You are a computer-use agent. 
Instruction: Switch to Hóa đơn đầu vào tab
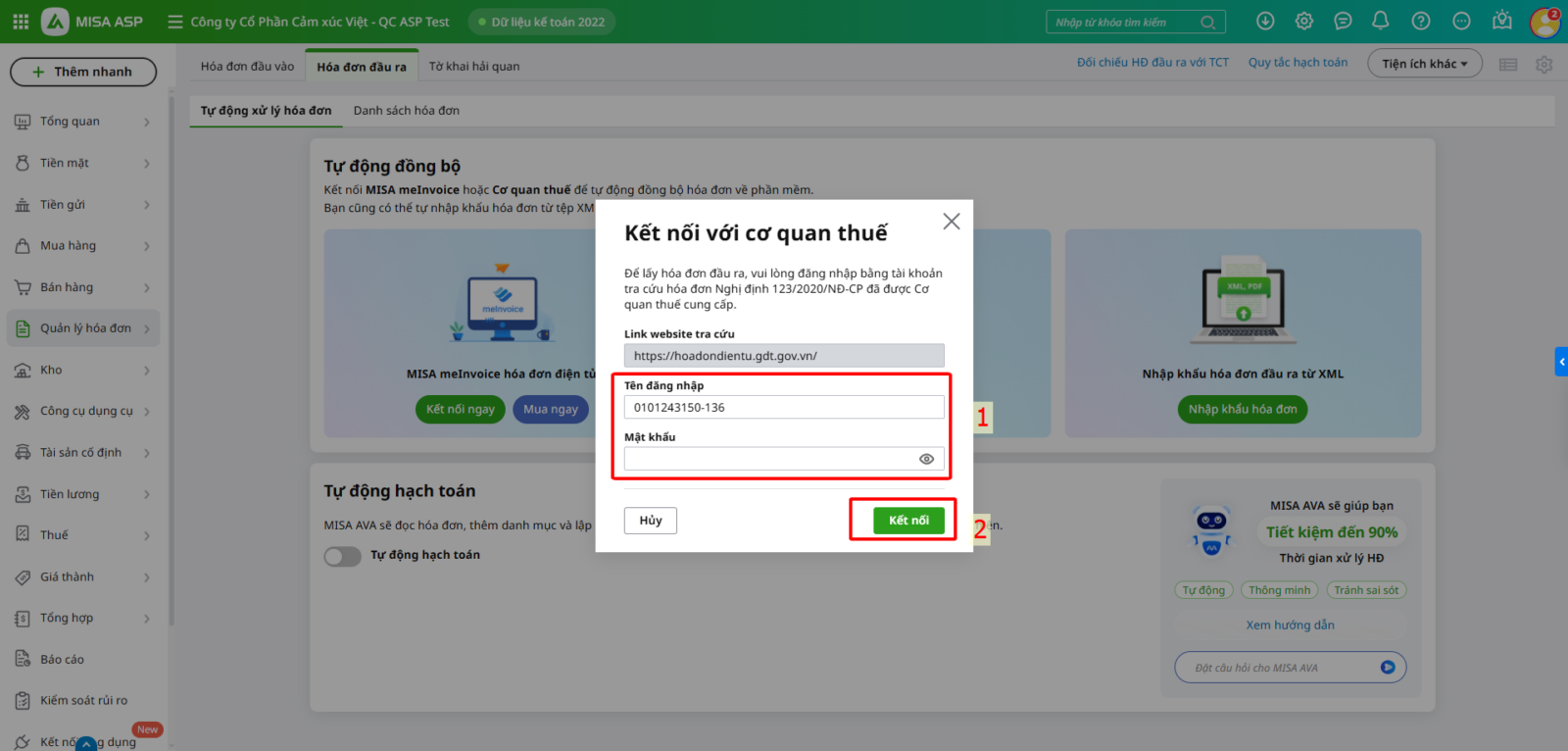pyautogui.click(x=247, y=67)
